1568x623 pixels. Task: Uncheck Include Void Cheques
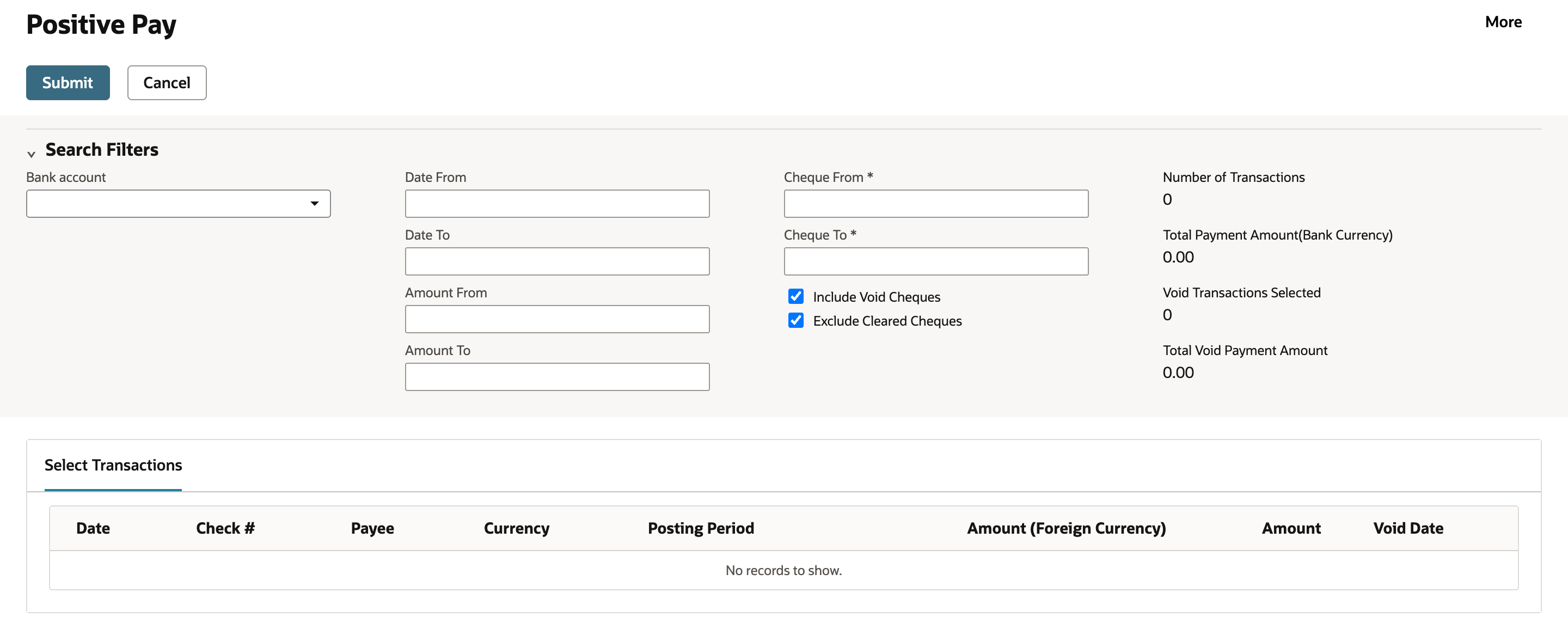point(795,297)
